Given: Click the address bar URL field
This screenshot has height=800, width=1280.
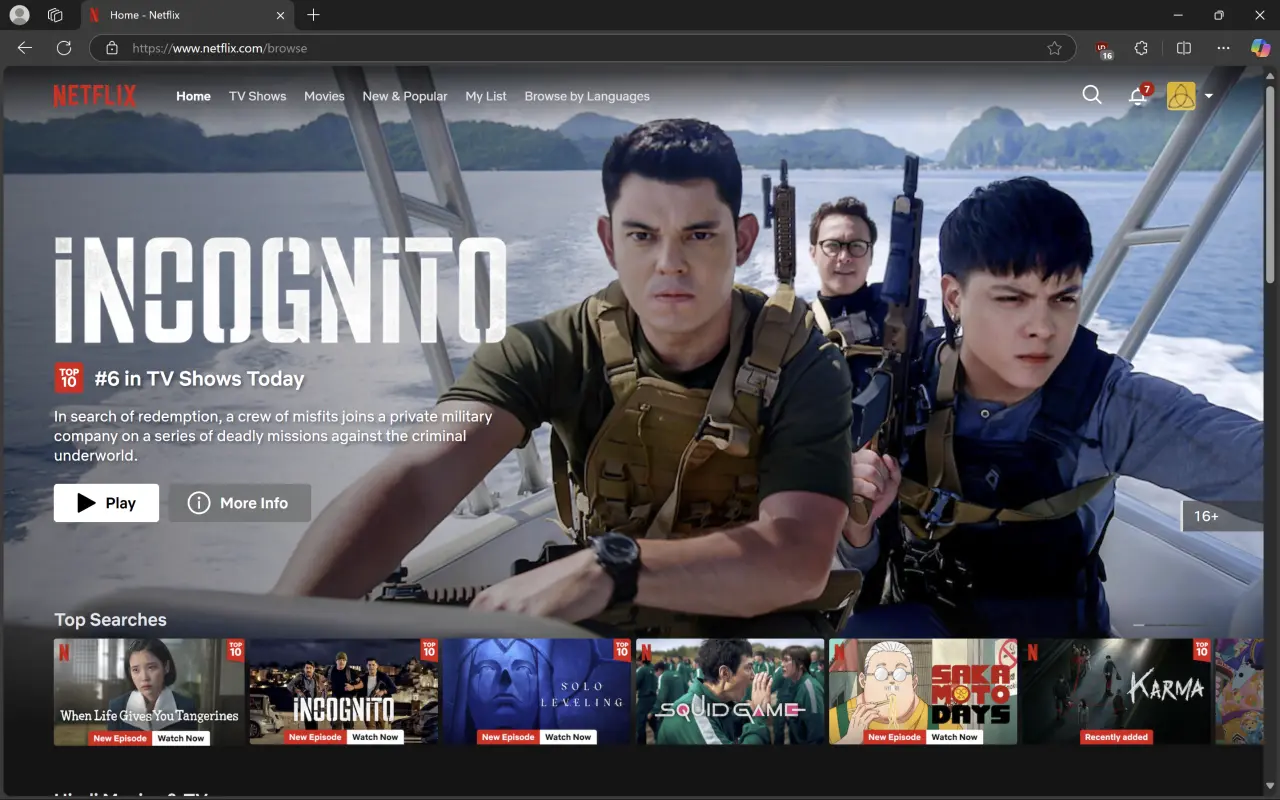Looking at the screenshot, I should pyautogui.click(x=583, y=48).
